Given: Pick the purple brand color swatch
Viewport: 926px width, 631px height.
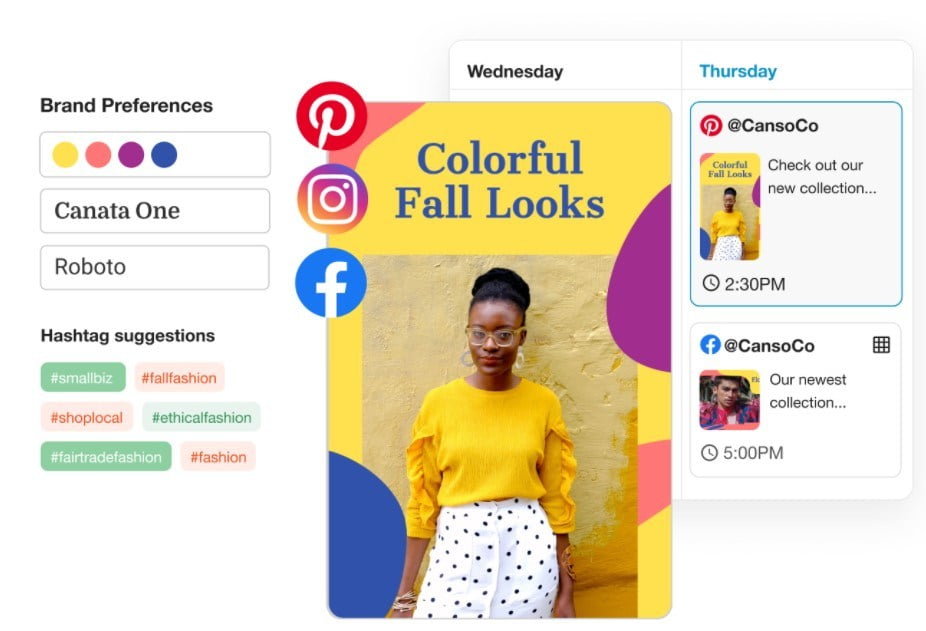Looking at the screenshot, I should tap(131, 155).
